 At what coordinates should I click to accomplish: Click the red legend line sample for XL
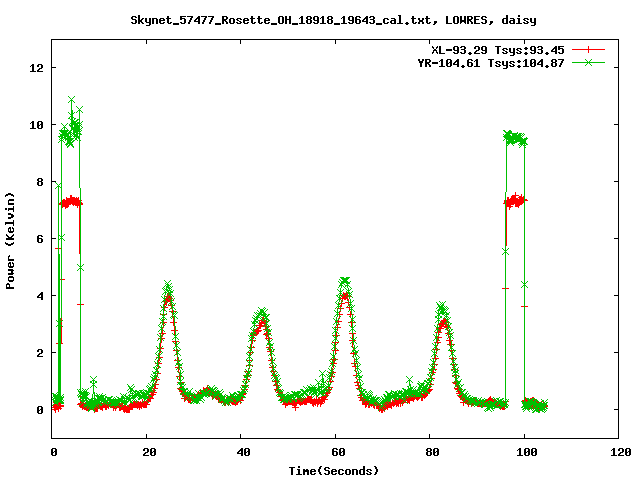tap(588, 50)
